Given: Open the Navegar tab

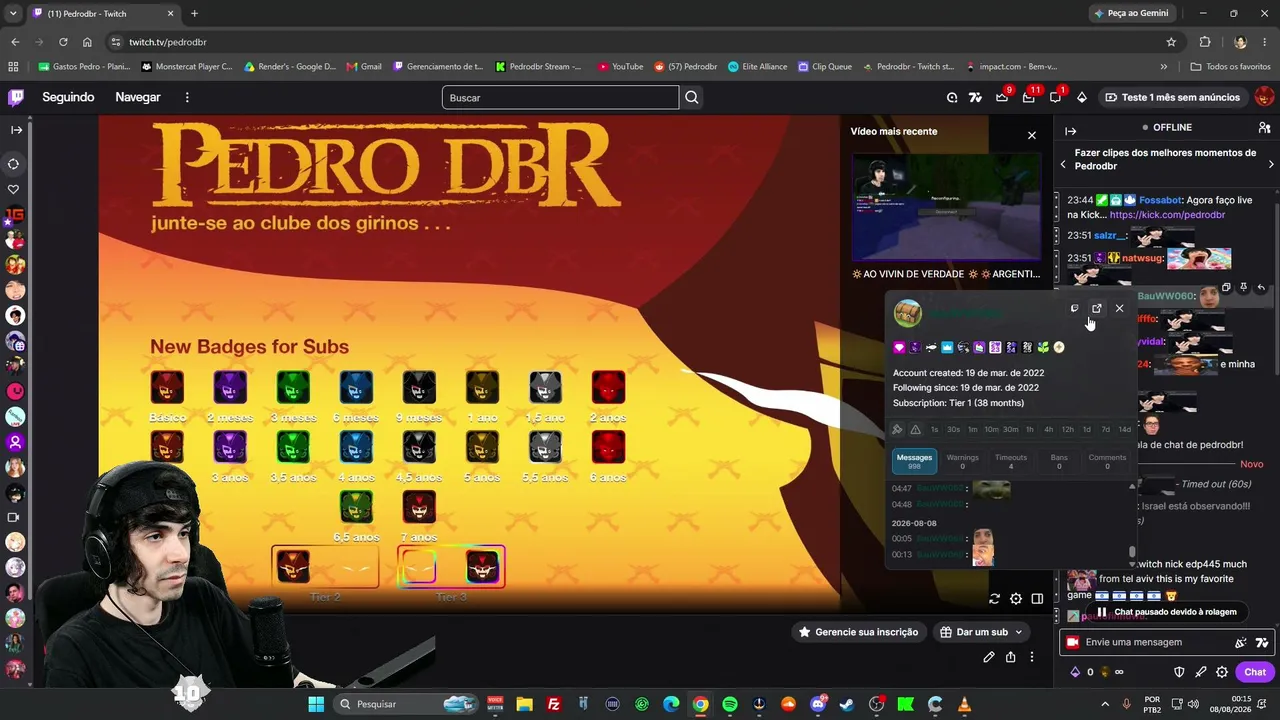Looking at the screenshot, I should pyautogui.click(x=138, y=97).
